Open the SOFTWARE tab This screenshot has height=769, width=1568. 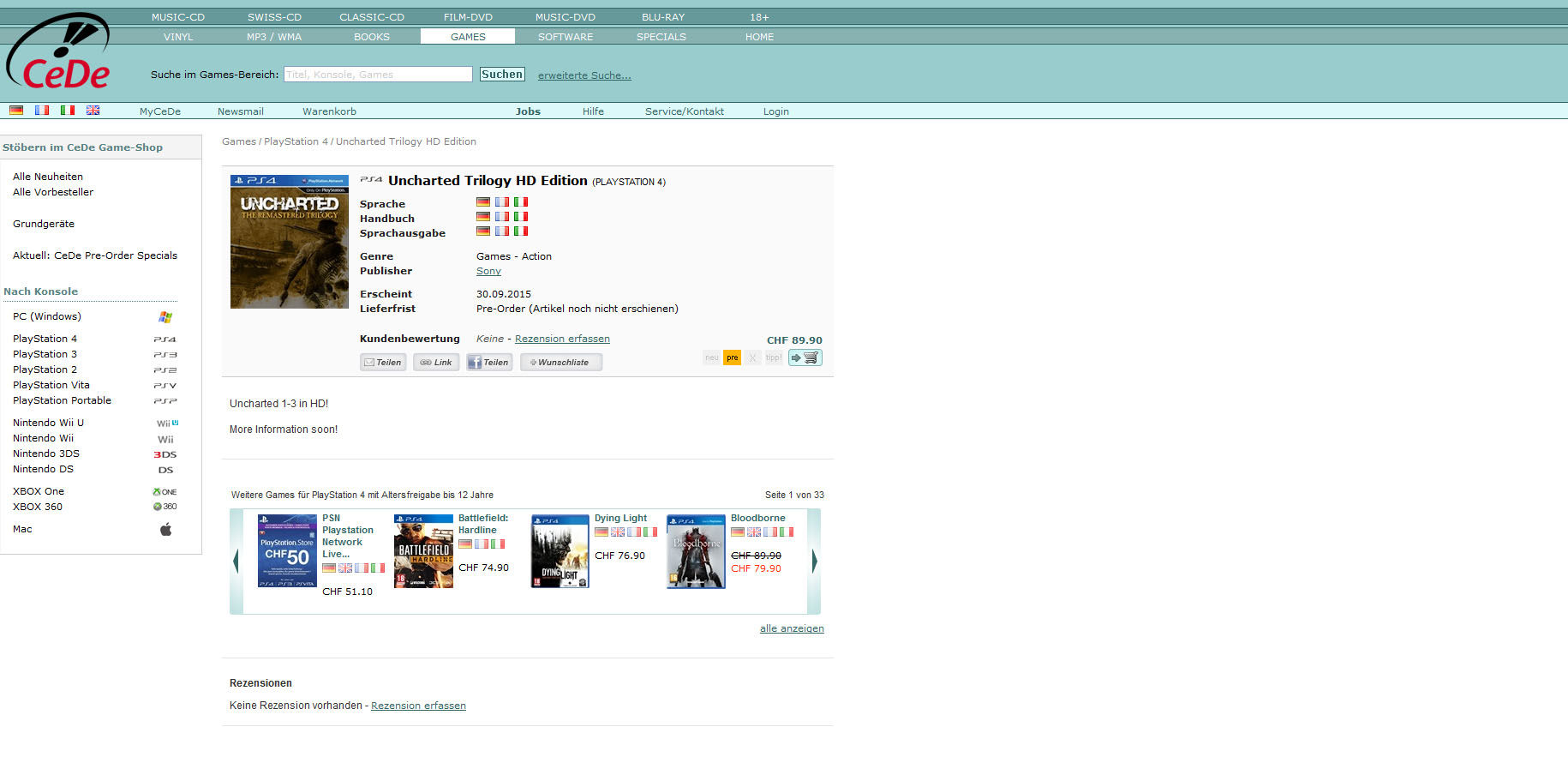tap(566, 37)
